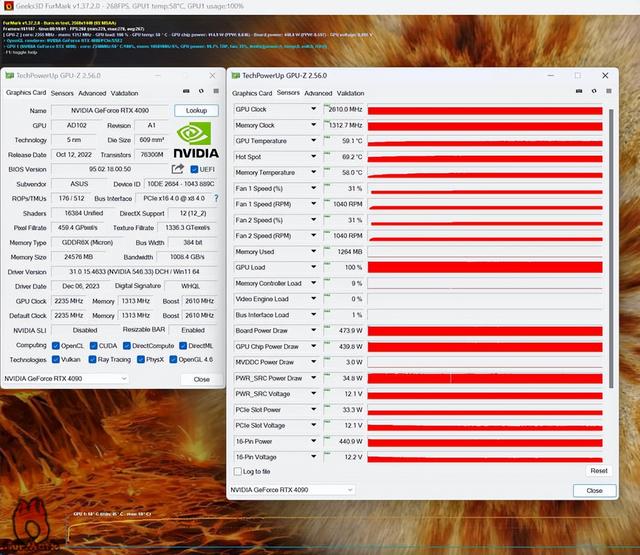This screenshot has width=640, height=555.
Task: Open Advanced tab in right window
Action: pyautogui.click(x=318, y=93)
